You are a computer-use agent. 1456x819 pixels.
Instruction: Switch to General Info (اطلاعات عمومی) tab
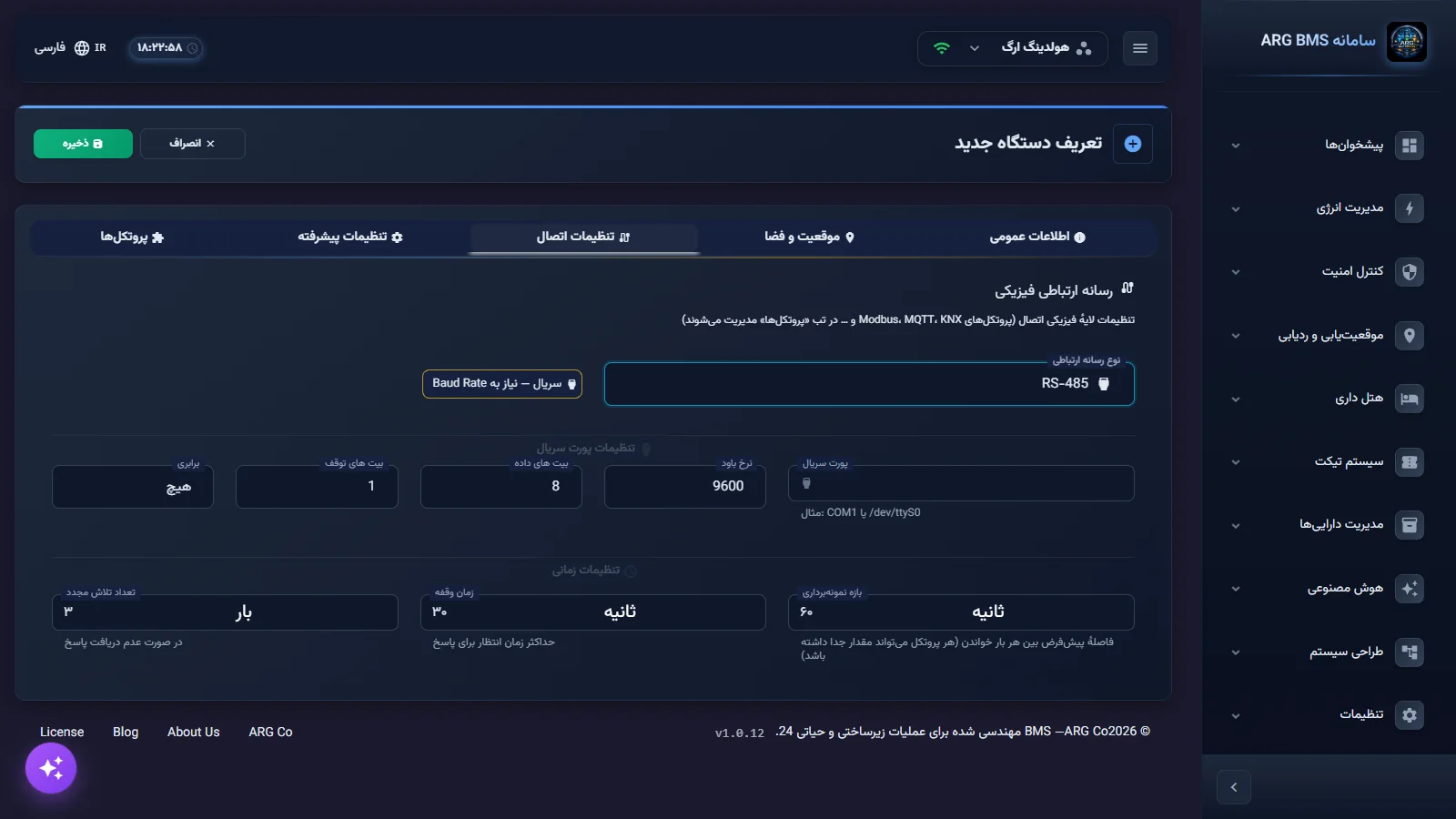pyautogui.click(x=1037, y=237)
